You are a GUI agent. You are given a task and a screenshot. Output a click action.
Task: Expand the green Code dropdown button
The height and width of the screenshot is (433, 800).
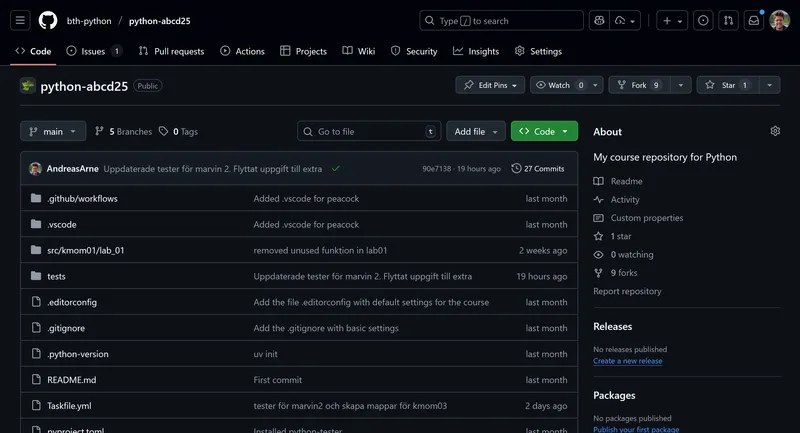[544, 131]
